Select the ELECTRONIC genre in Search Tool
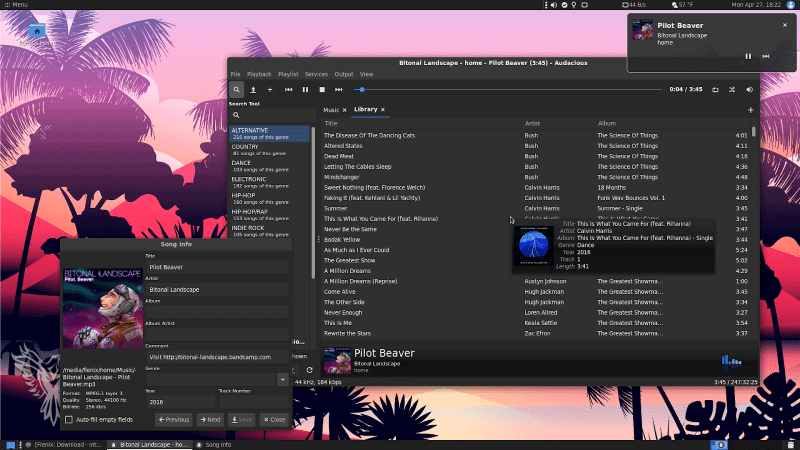Image resolution: width=800 pixels, height=450 pixels. (269, 182)
